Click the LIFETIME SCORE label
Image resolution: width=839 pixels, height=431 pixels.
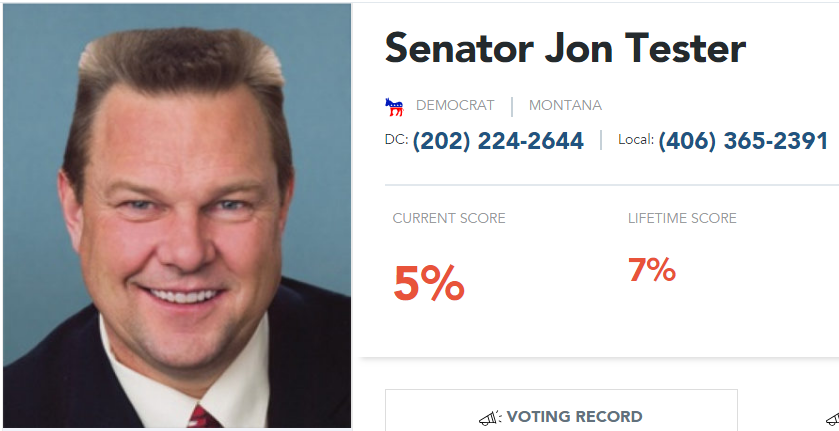(x=682, y=218)
